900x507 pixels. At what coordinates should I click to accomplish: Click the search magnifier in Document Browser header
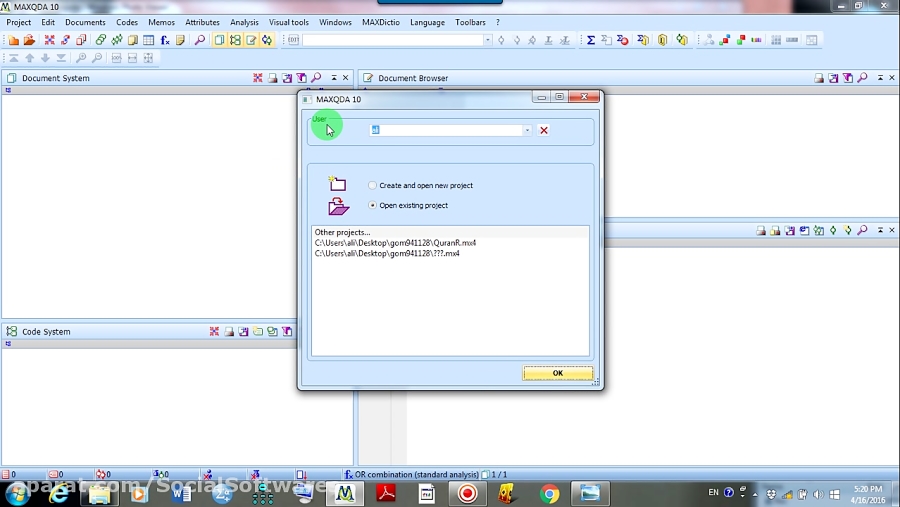point(862,78)
